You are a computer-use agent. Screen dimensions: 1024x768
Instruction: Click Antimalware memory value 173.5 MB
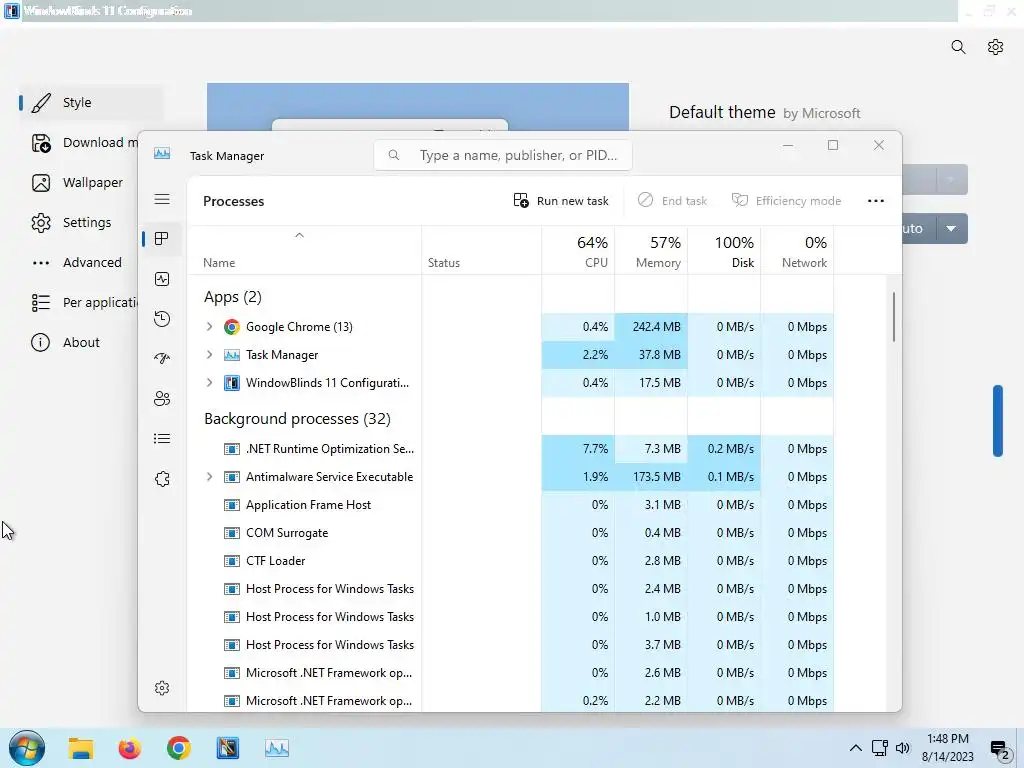656,477
